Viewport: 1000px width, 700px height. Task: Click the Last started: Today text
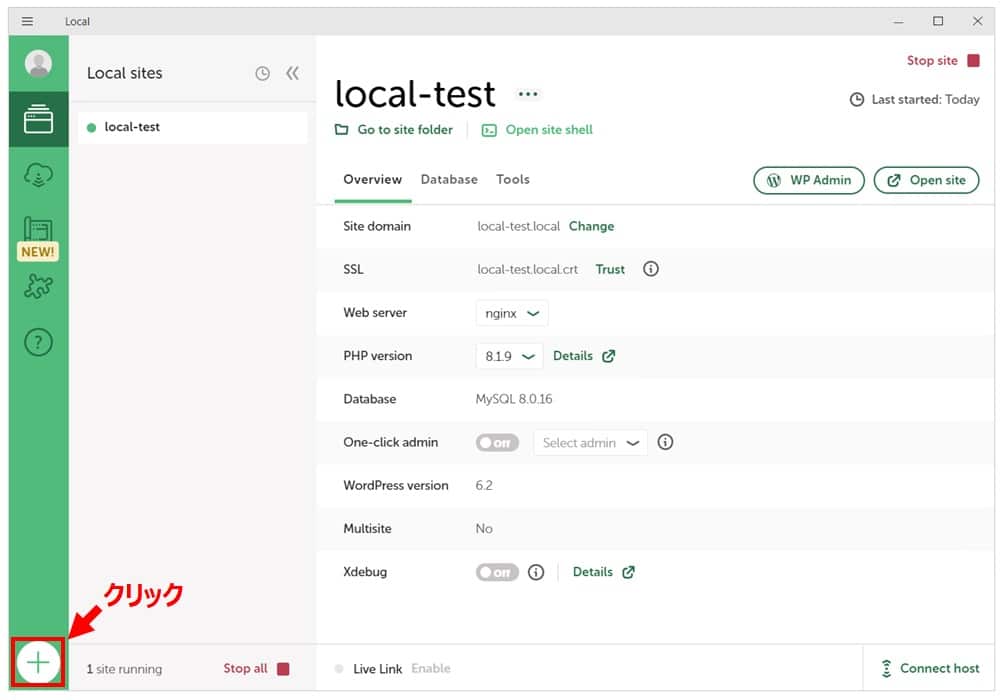[x=925, y=99]
